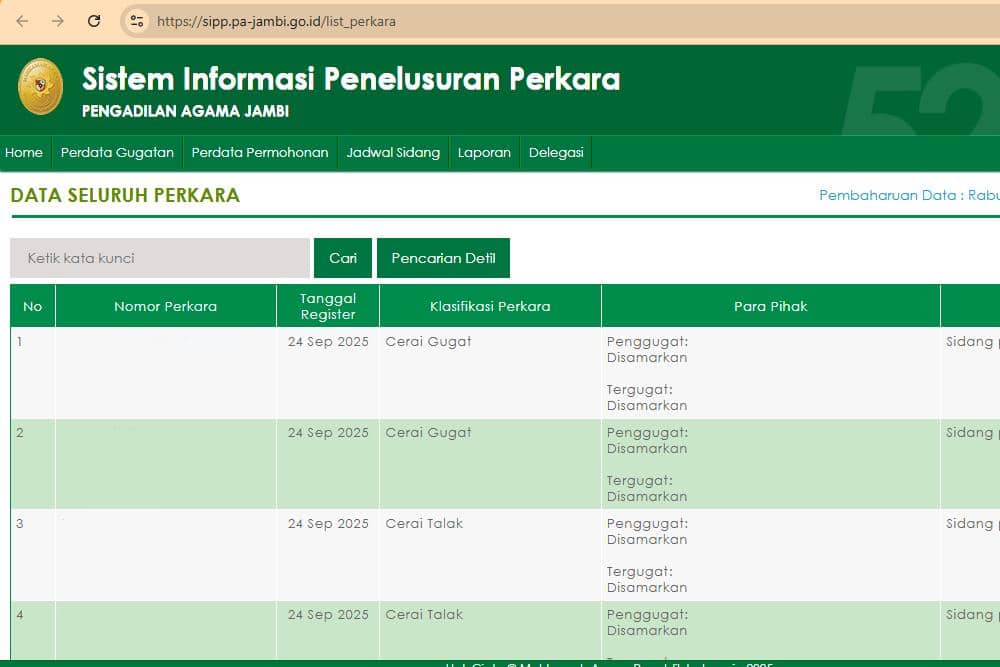Click inside the keyword search field
The width and height of the screenshot is (1000, 667).
click(160, 257)
